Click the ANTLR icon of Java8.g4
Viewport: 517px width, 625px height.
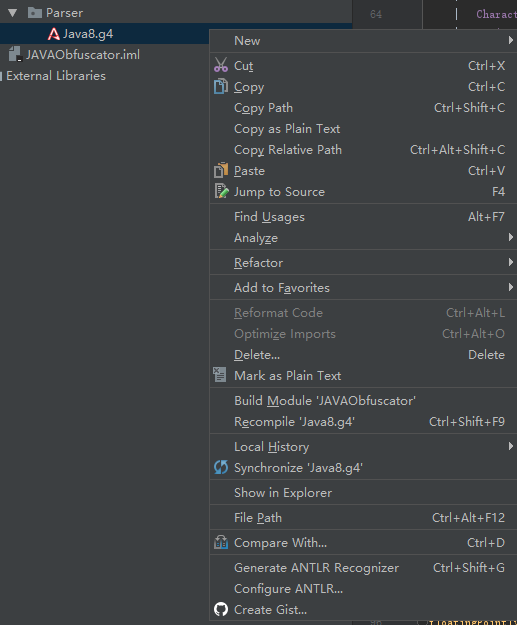click(54, 34)
